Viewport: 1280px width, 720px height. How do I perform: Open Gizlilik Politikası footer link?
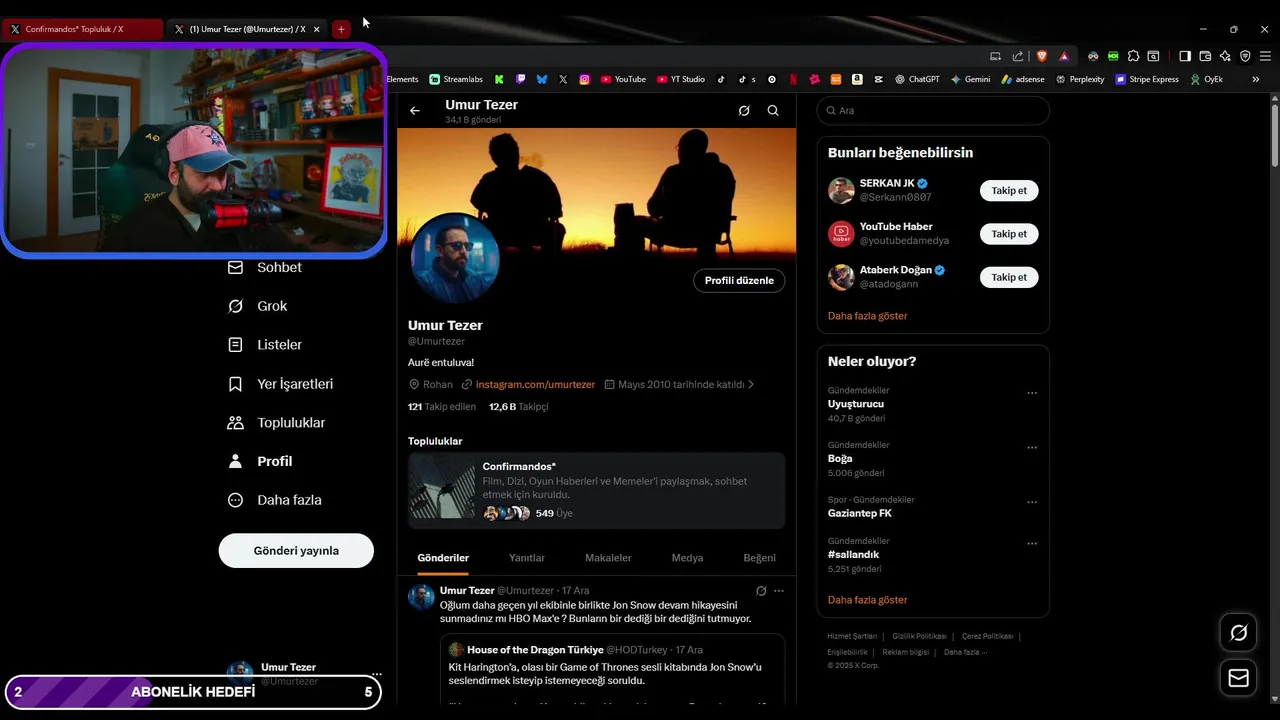tap(919, 637)
